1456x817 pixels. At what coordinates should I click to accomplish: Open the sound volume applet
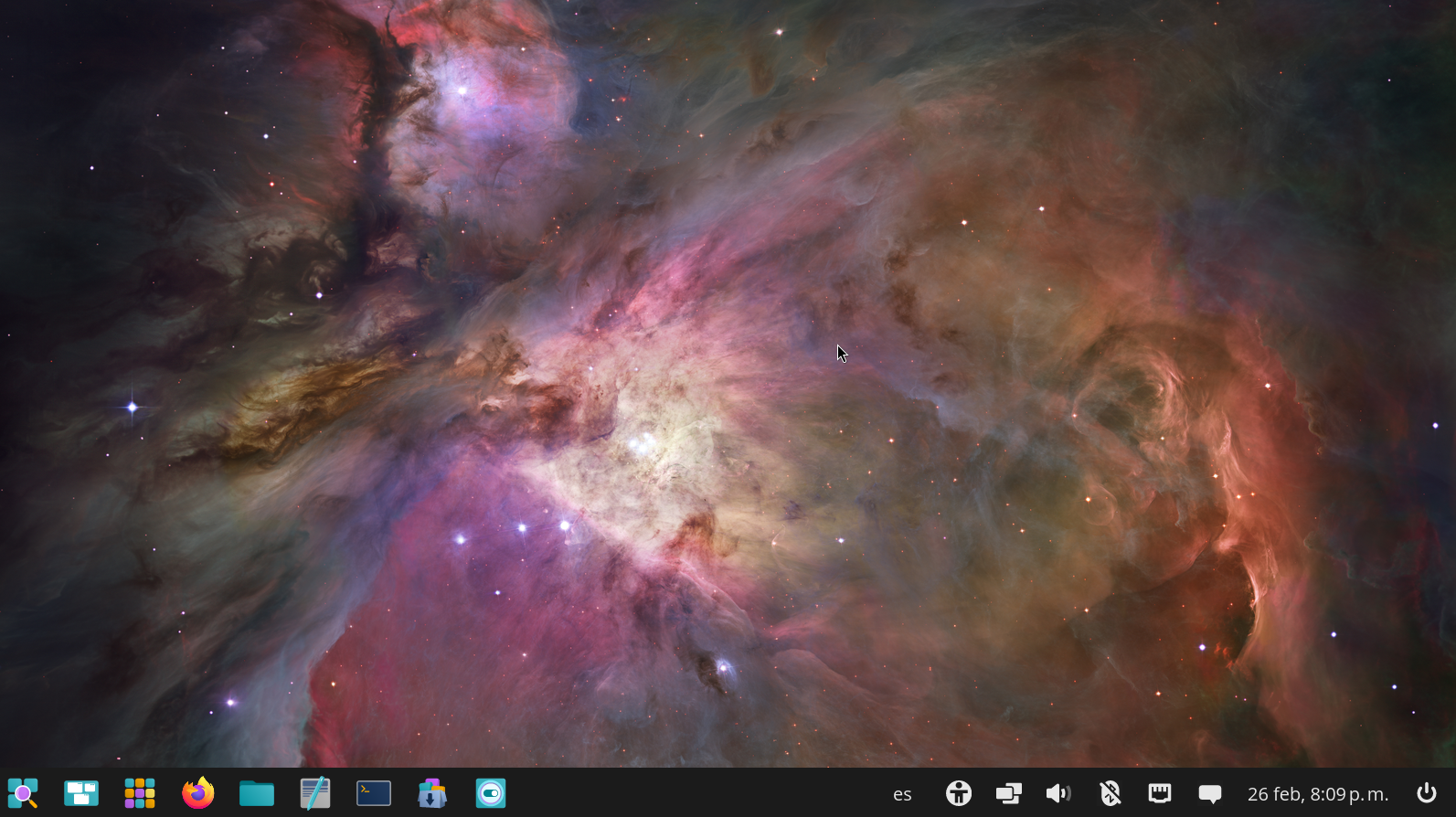coord(1058,793)
